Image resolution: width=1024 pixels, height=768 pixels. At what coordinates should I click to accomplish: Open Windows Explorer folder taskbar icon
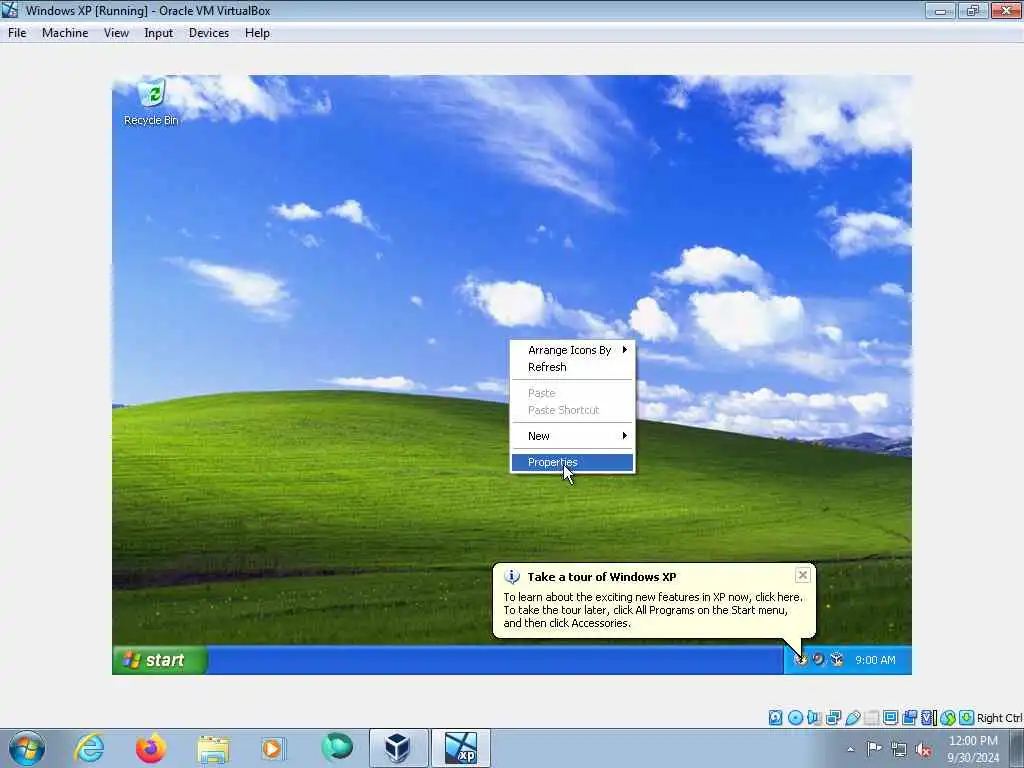coord(213,748)
